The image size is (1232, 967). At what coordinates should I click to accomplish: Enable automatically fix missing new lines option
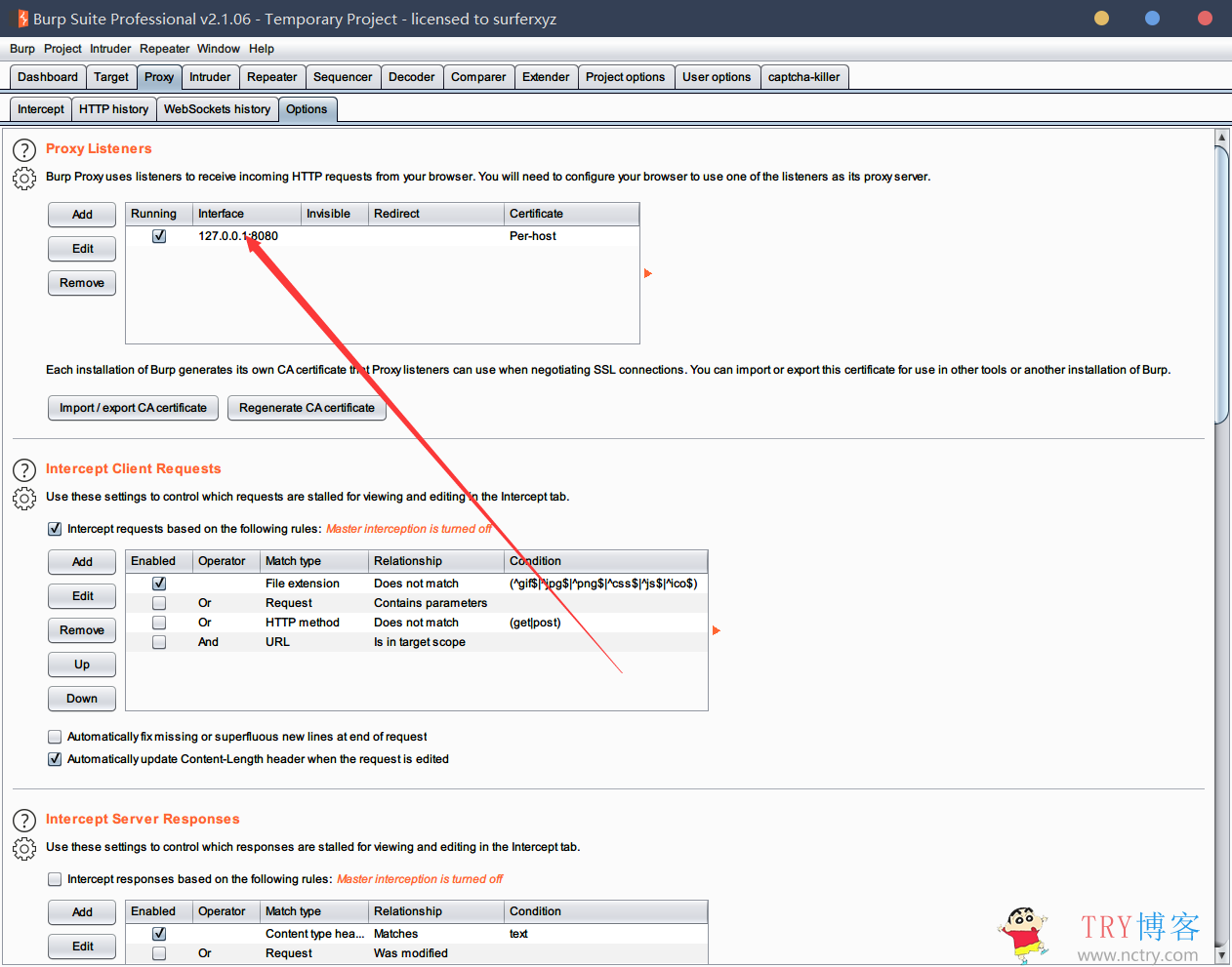55,737
